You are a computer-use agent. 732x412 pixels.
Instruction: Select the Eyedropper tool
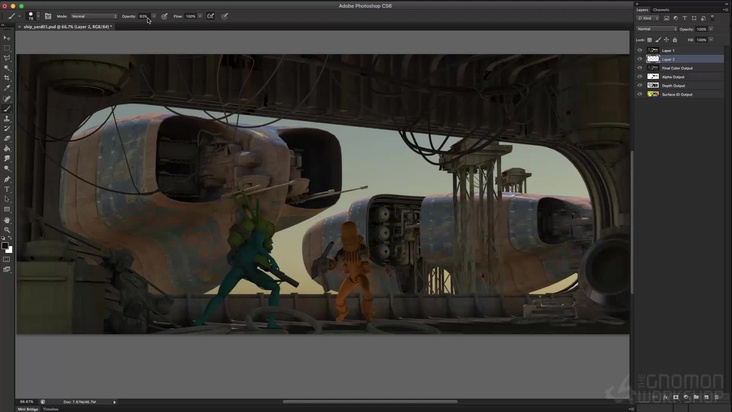[x=7, y=88]
